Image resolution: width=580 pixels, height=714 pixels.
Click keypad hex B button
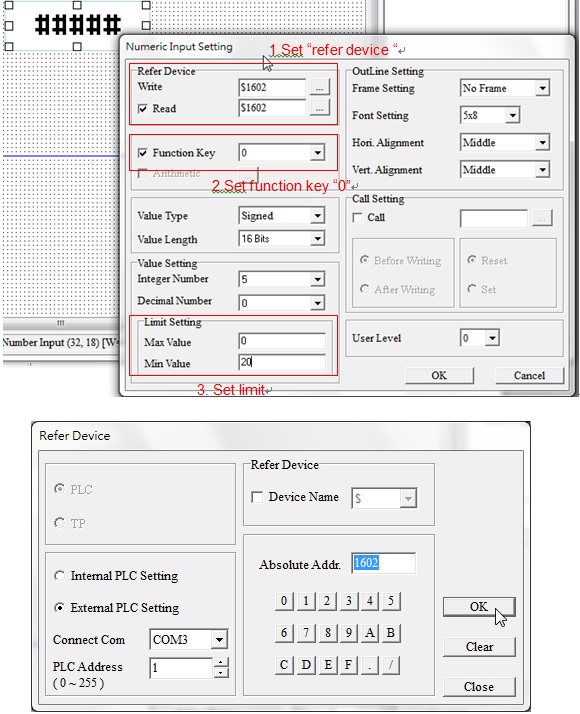tap(391, 633)
